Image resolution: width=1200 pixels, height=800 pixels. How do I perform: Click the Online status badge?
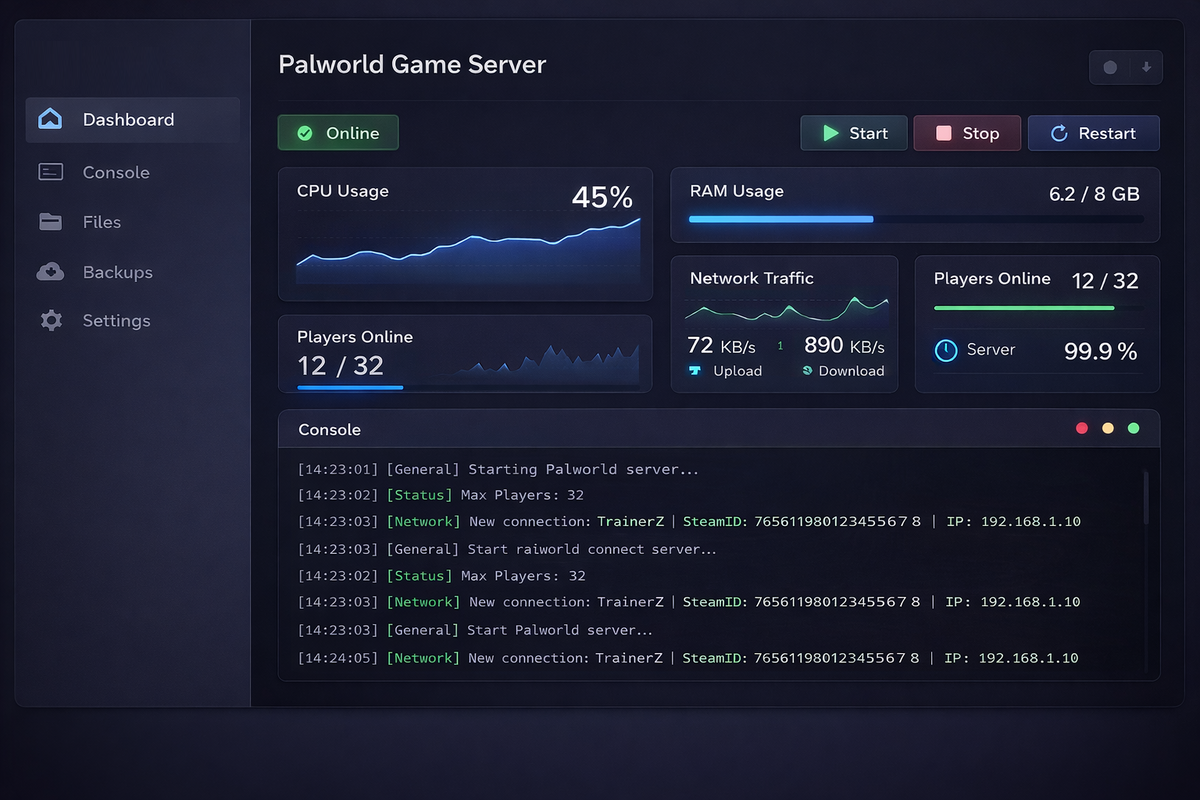[x=337, y=131]
